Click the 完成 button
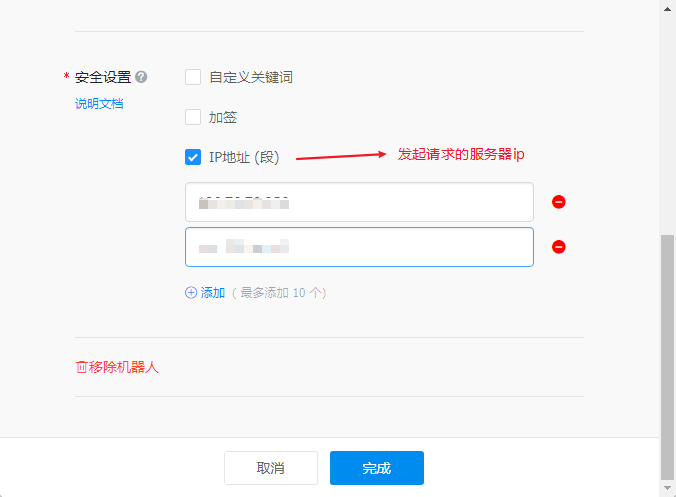The width and height of the screenshot is (676, 497). 377,468
